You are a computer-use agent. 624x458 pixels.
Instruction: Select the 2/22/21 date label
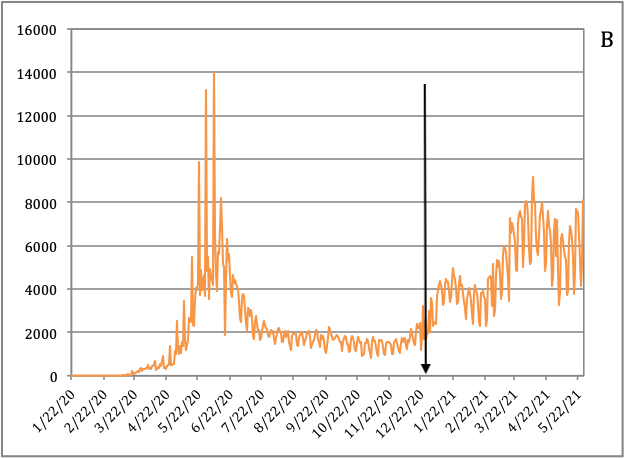pos(468,411)
